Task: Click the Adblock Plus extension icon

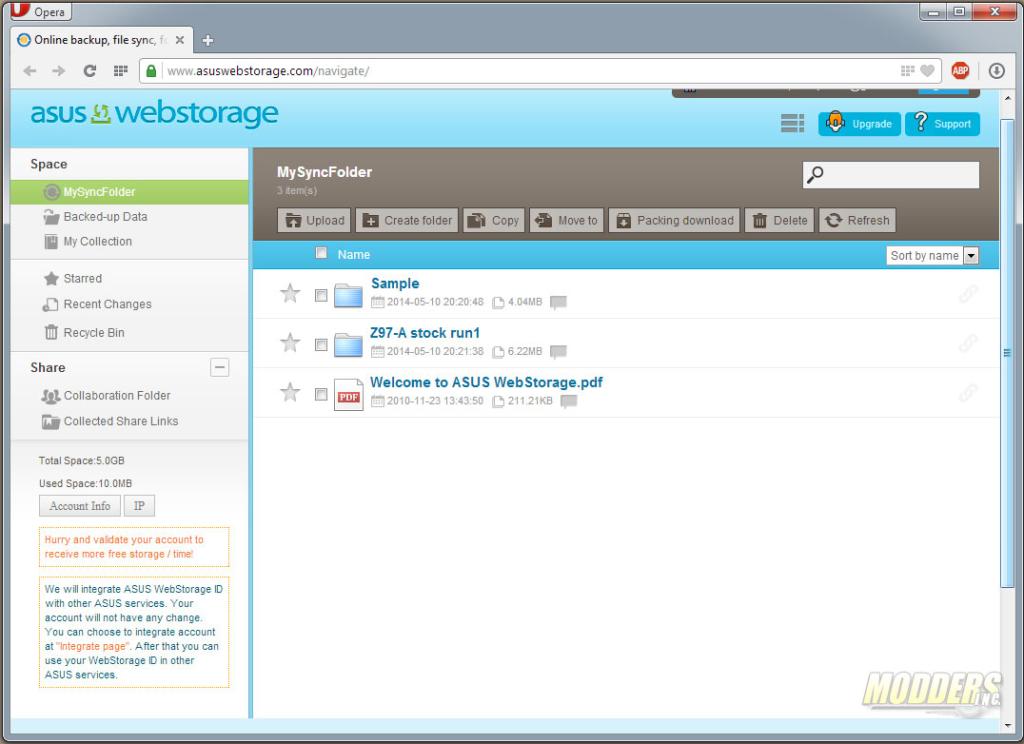Action: pyautogui.click(x=960, y=71)
